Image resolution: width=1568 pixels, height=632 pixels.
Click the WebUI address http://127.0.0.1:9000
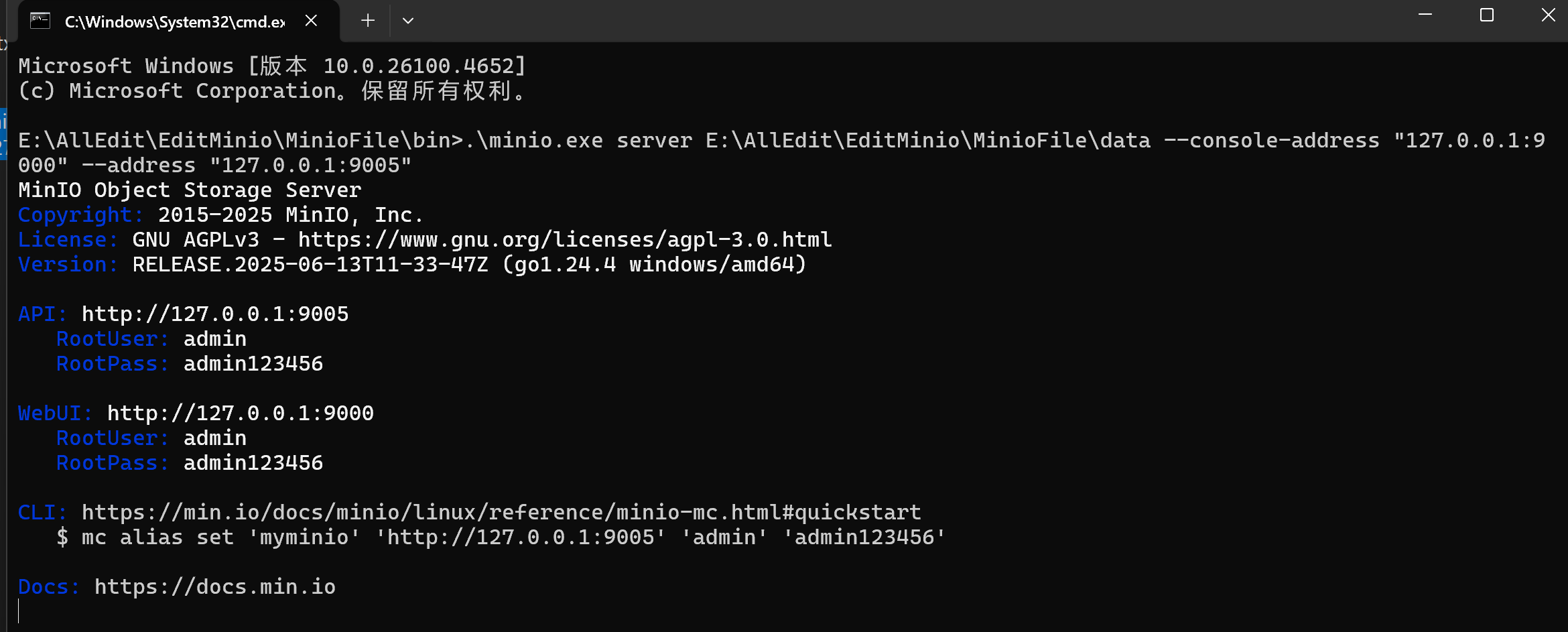click(241, 413)
